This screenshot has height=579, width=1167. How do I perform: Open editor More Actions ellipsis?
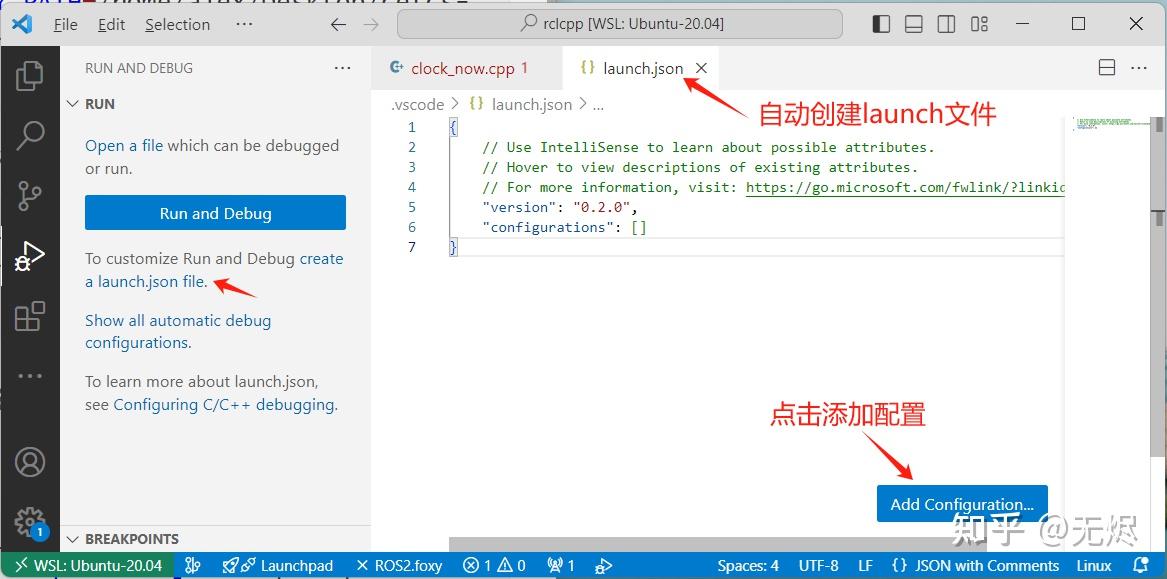click(x=1139, y=68)
